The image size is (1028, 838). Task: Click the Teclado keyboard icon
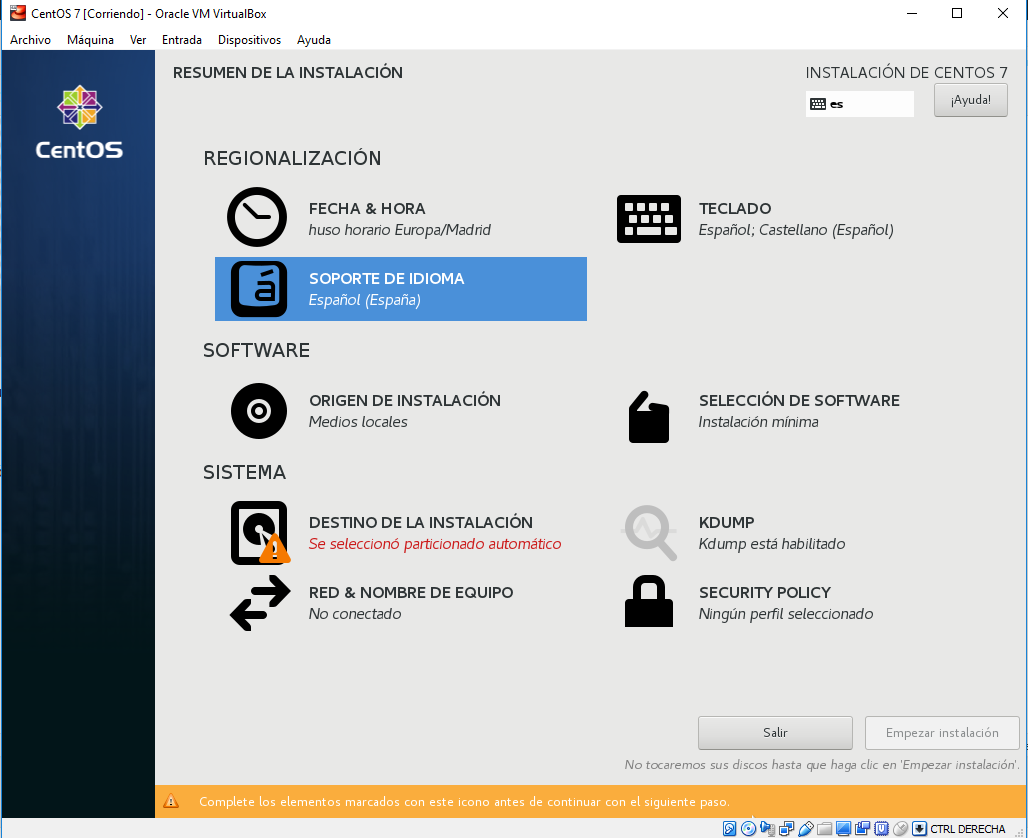[648, 219]
